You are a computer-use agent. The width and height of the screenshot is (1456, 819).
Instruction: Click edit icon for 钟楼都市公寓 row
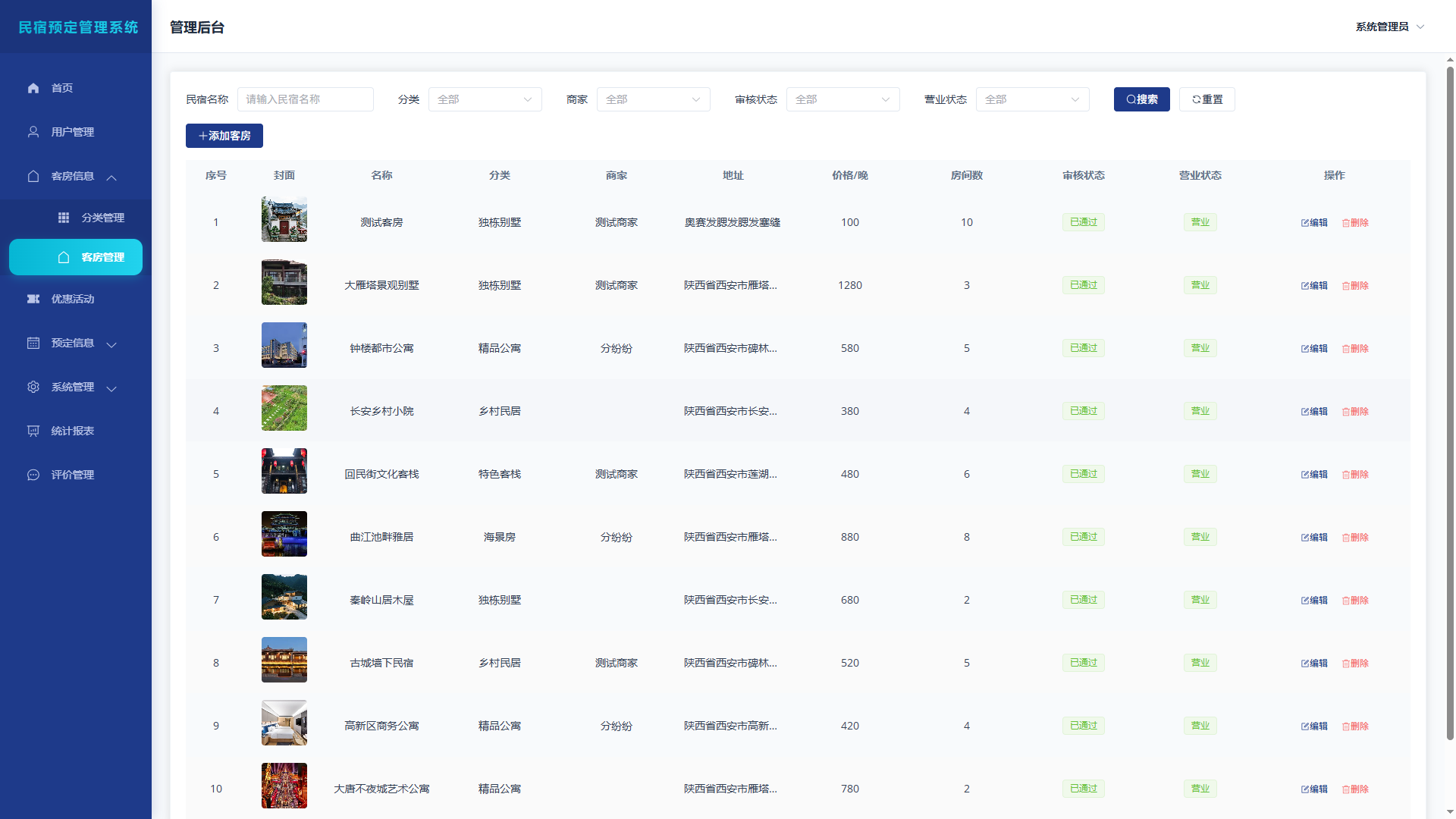pos(1305,349)
